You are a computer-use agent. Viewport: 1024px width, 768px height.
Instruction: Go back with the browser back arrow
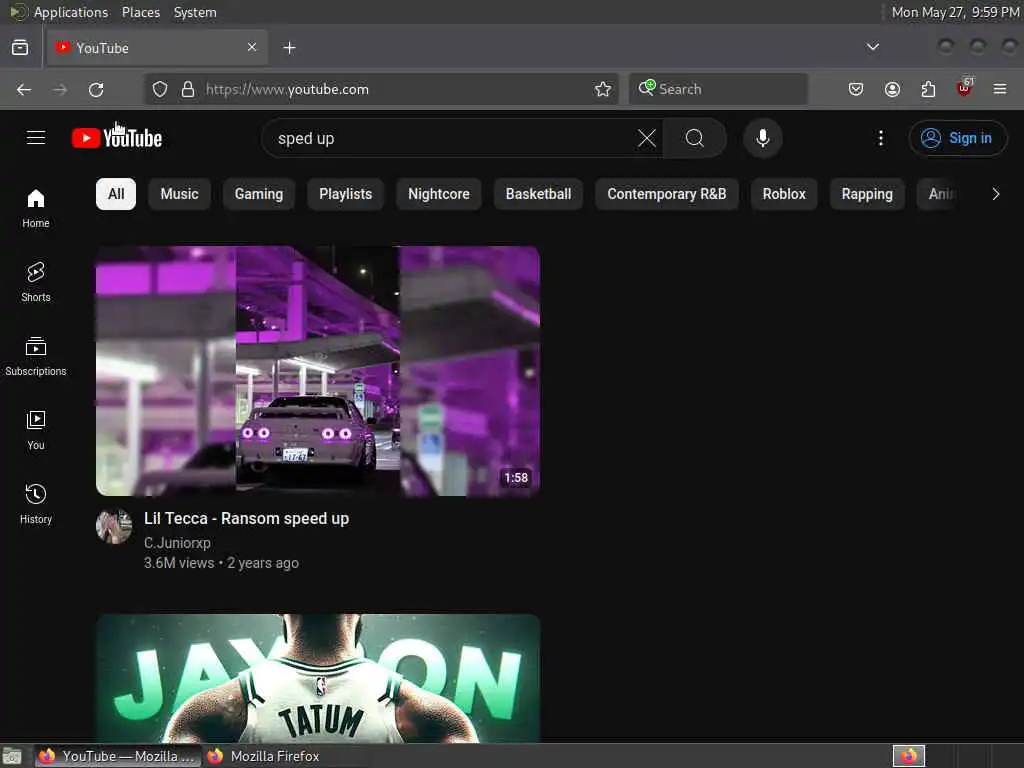tap(24, 89)
